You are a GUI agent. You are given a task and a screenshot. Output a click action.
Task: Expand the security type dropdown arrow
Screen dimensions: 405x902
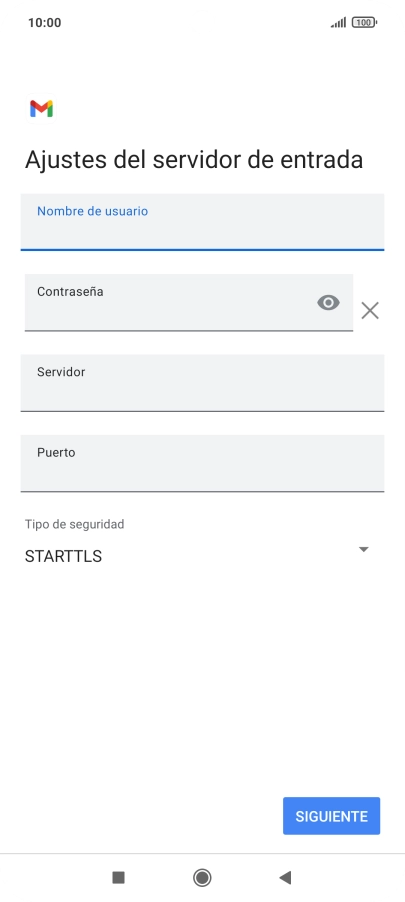tap(364, 549)
